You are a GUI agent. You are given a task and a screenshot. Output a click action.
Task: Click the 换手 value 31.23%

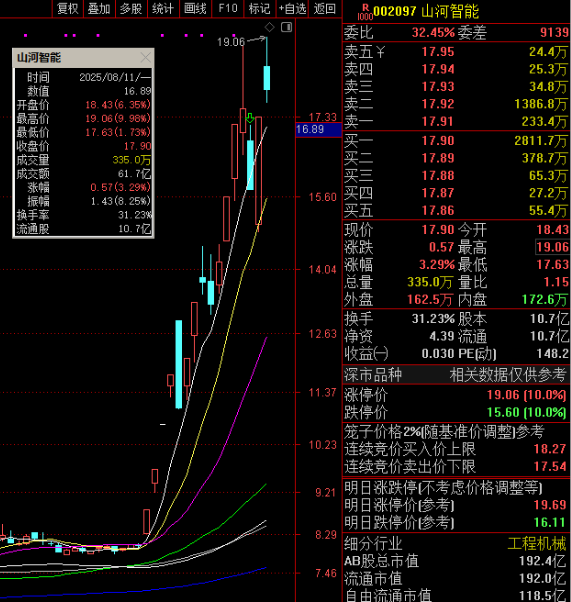click(433, 319)
